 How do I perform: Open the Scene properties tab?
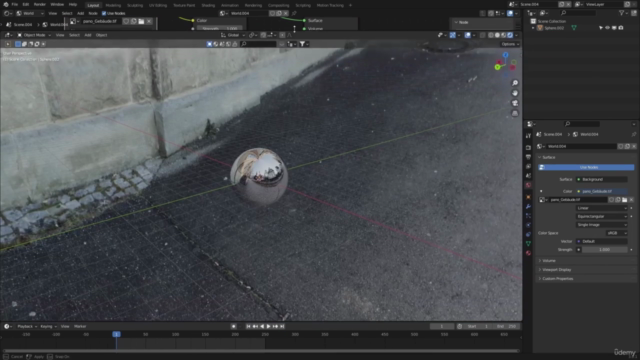click(x=528, y=176)
